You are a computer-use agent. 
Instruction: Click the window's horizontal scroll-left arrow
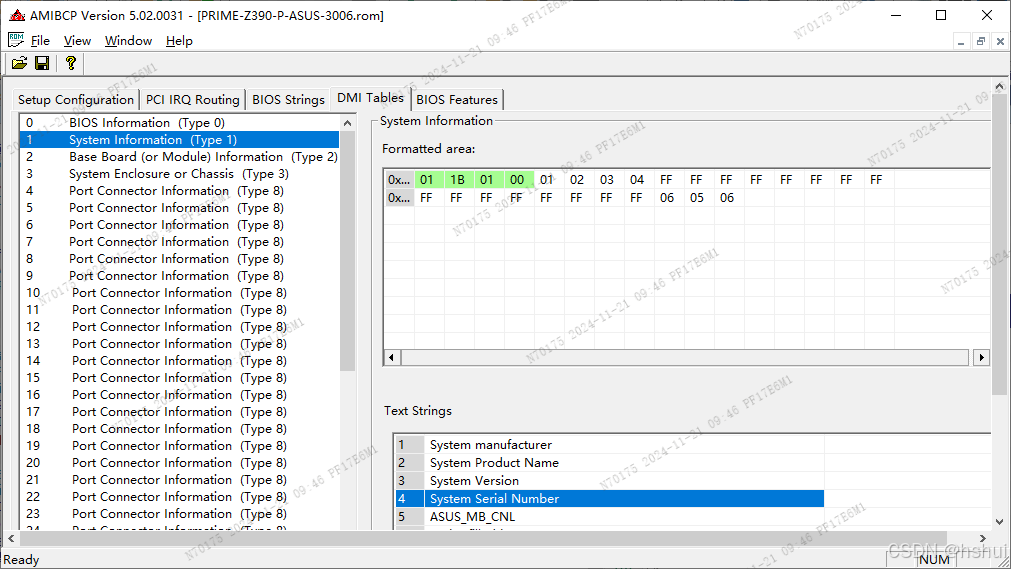11,538
